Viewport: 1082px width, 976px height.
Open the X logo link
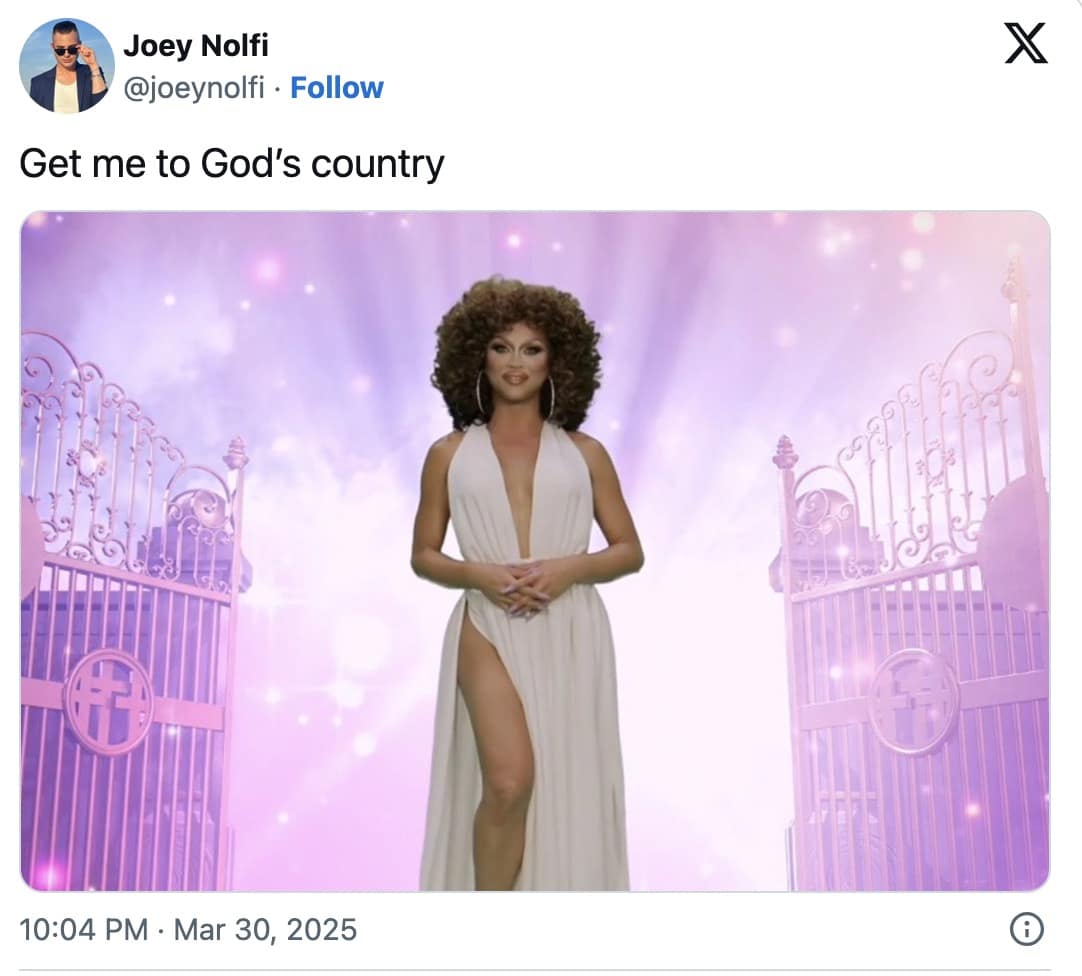[1025, 43]
